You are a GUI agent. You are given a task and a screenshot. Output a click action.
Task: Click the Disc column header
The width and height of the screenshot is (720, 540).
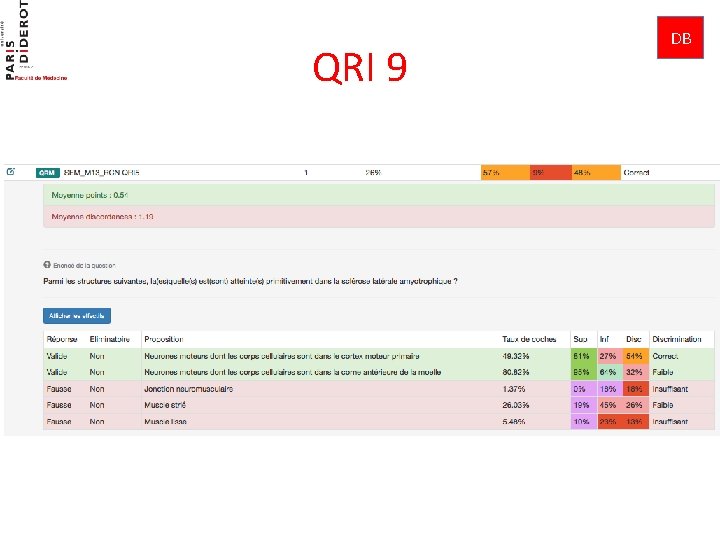click(634, 339)
